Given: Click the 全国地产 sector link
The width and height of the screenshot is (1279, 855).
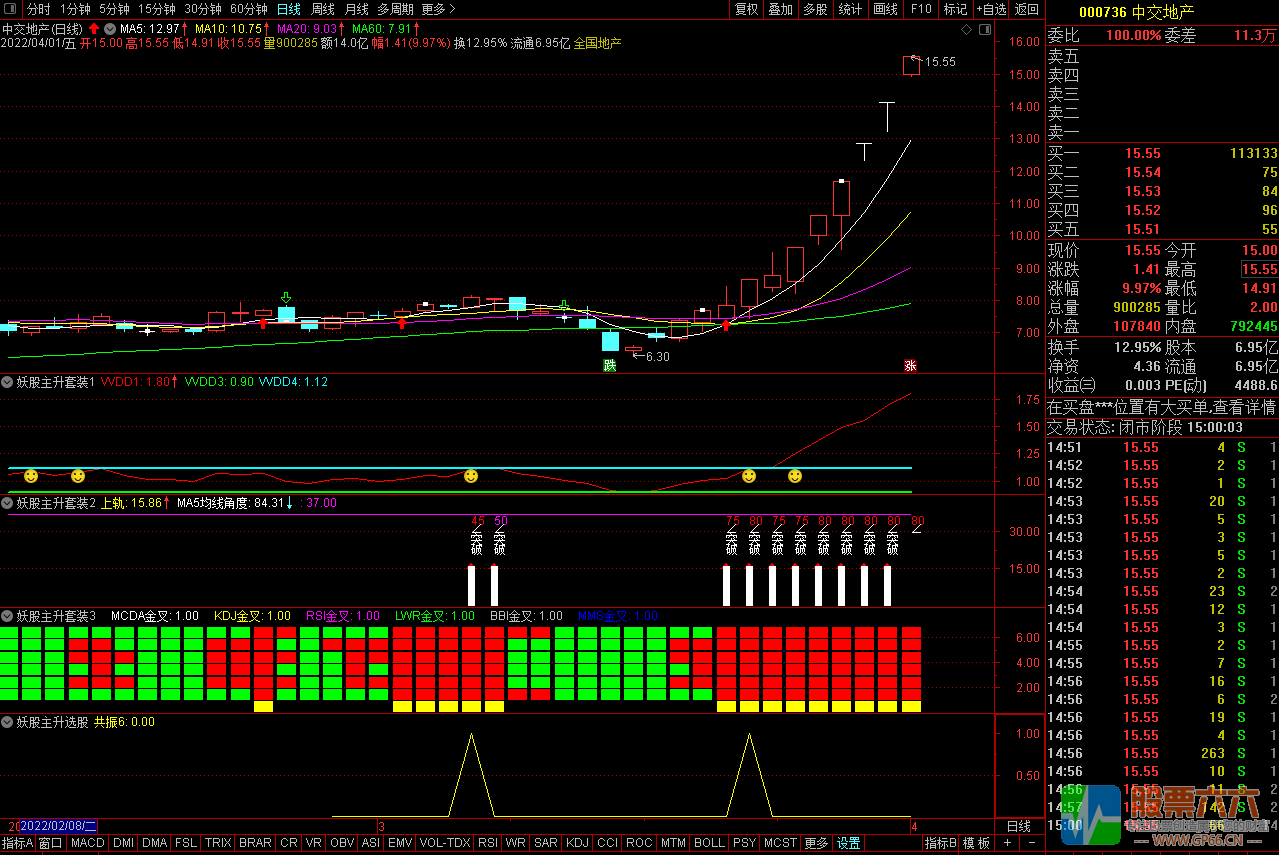Looking at the screenshot, I should pyautogui.click(x=597, y=43).
